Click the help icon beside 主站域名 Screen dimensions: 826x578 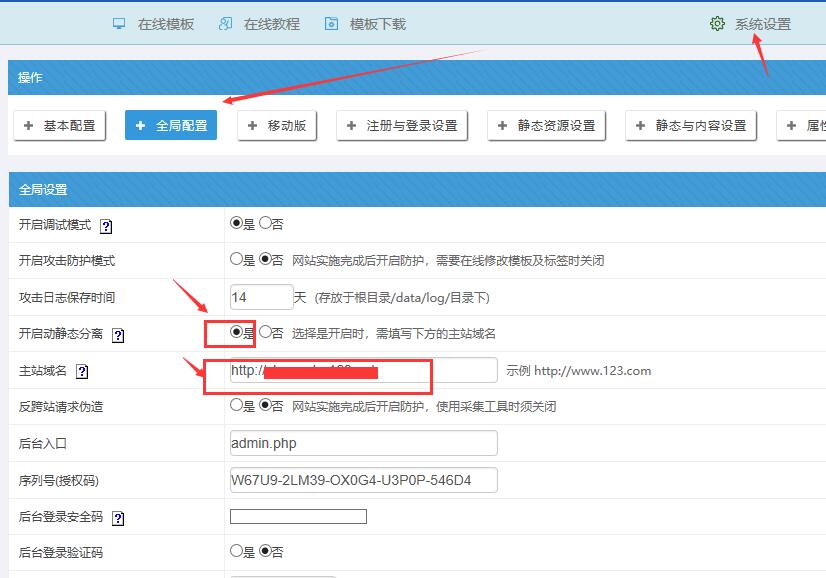(82, 372)
